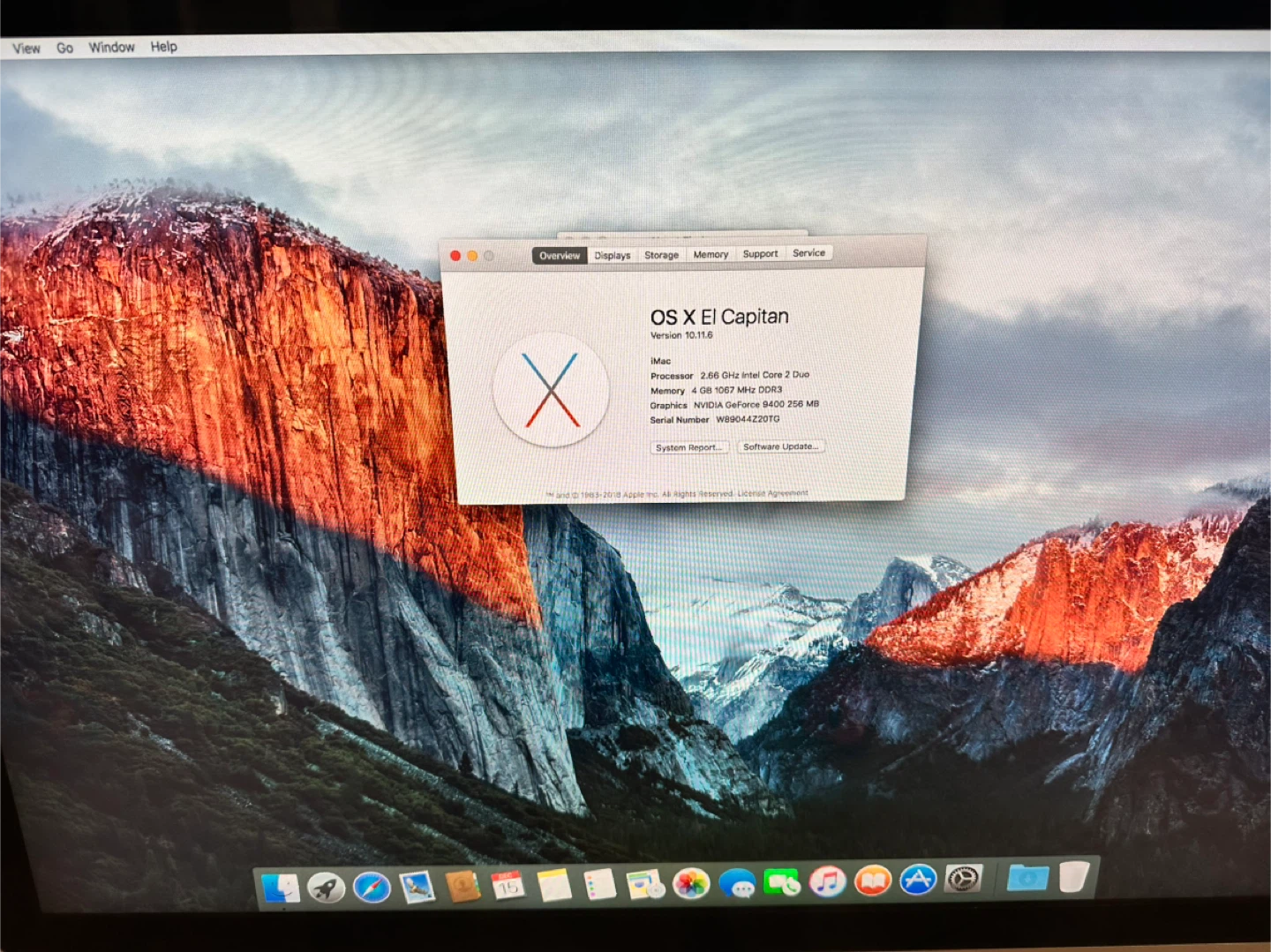
Task: Open the Trash in dock
Action: (x=1073, y=877)
